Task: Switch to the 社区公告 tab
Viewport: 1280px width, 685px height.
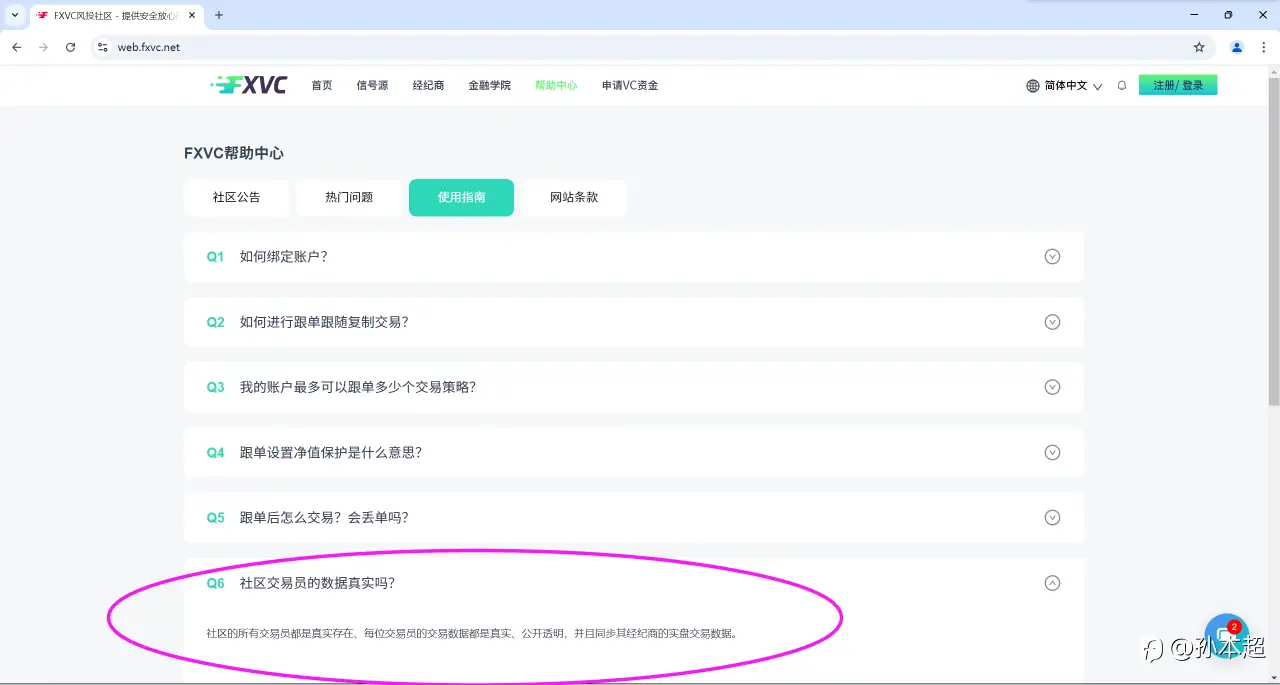Action: click(x=237, y=198)
